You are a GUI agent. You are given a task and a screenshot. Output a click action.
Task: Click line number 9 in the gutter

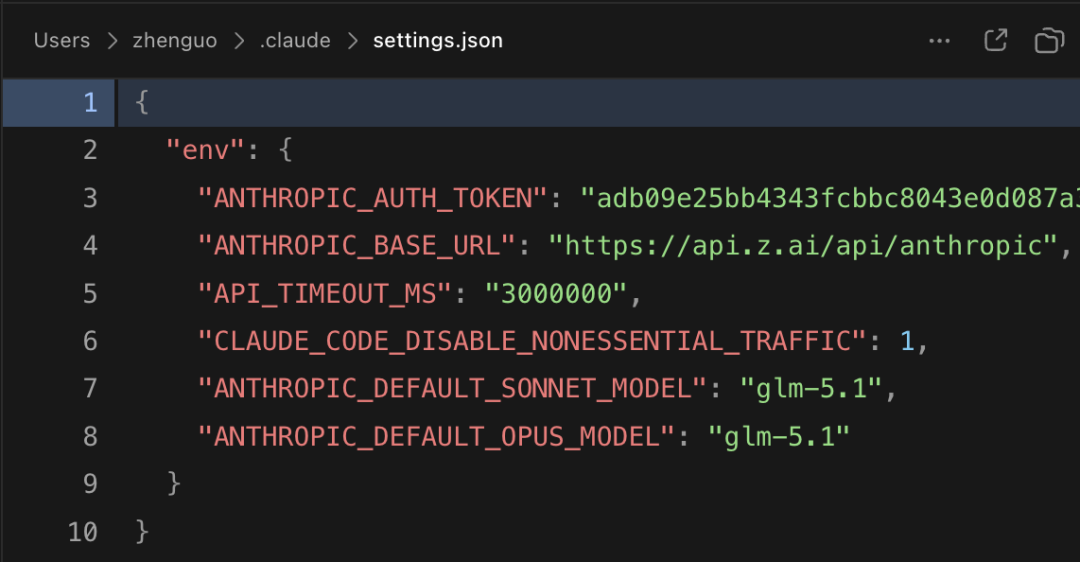tap(90, 484)
